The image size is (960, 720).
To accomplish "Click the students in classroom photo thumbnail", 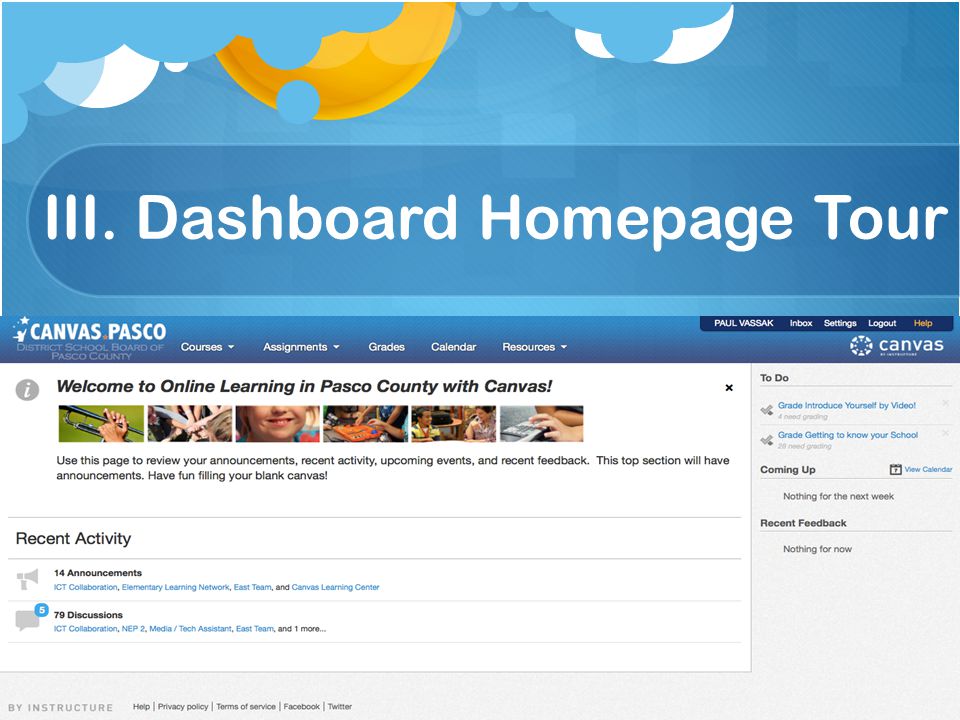I will click(x=454, y=424).
